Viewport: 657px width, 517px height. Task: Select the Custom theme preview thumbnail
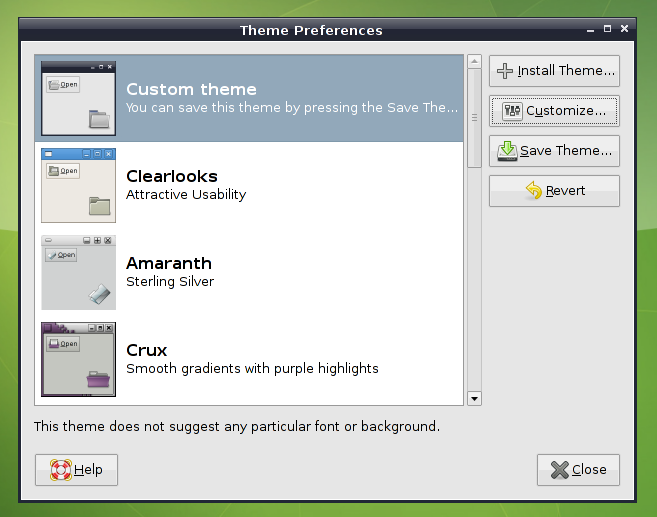(78, 98)
